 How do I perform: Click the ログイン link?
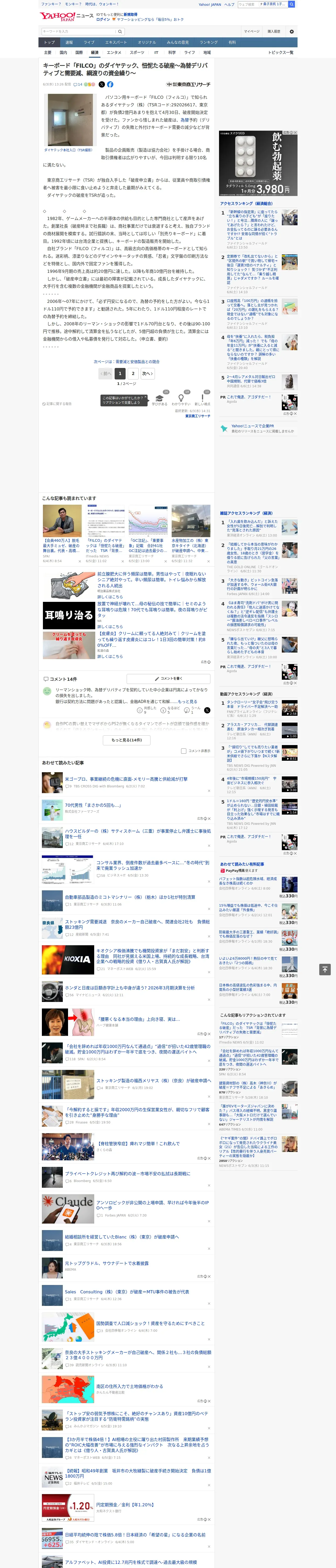[x=103, y=20]
